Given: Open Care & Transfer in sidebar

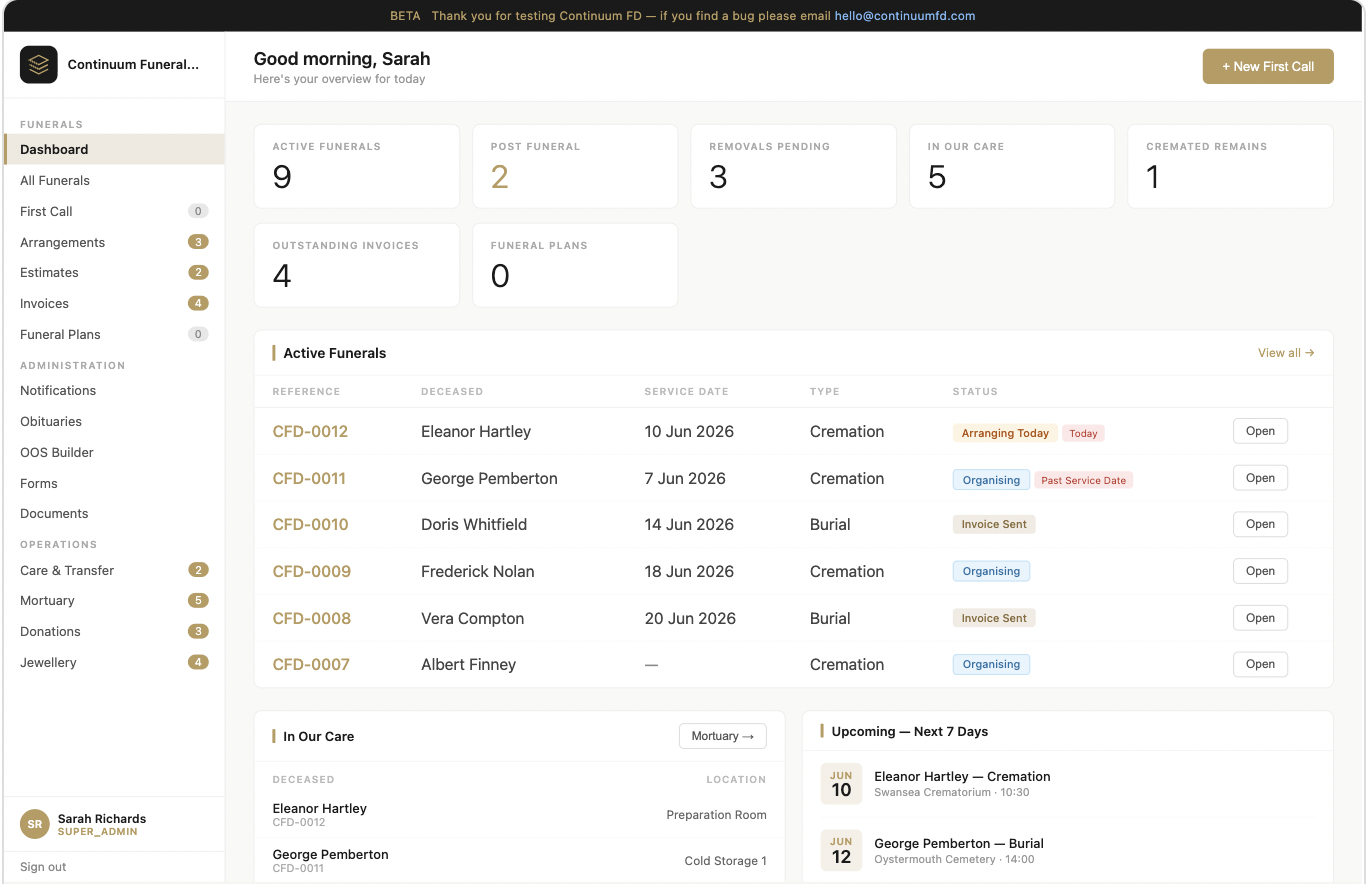Looking at the screenshot, I should point(114,570).
